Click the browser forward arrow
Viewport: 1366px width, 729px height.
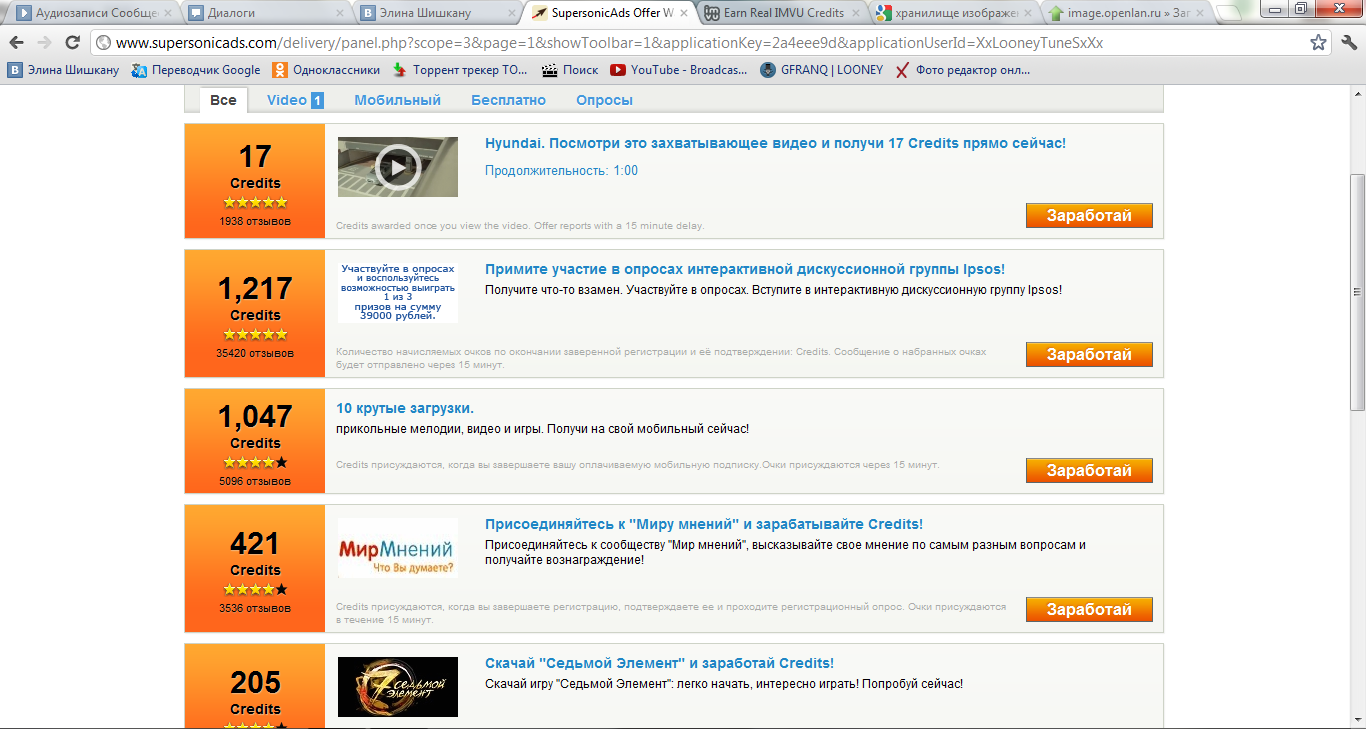44,43
